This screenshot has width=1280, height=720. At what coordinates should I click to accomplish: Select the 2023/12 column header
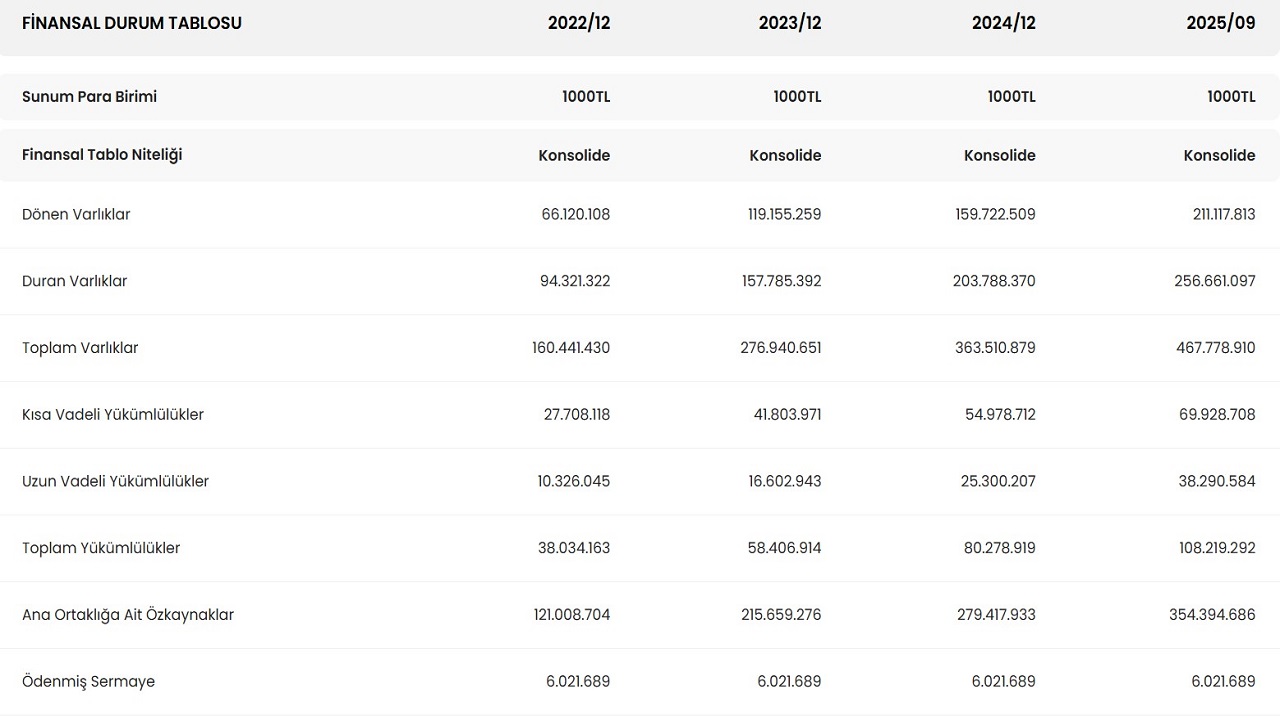789,23
